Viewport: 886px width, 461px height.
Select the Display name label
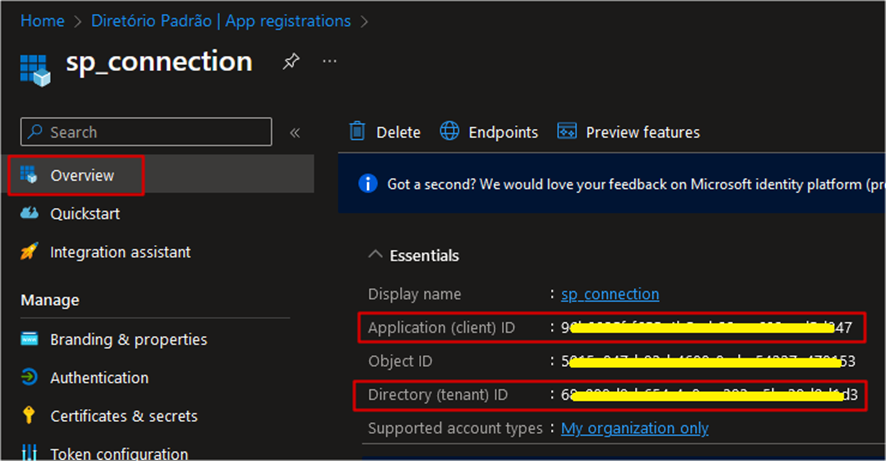(x=414, y=294)
